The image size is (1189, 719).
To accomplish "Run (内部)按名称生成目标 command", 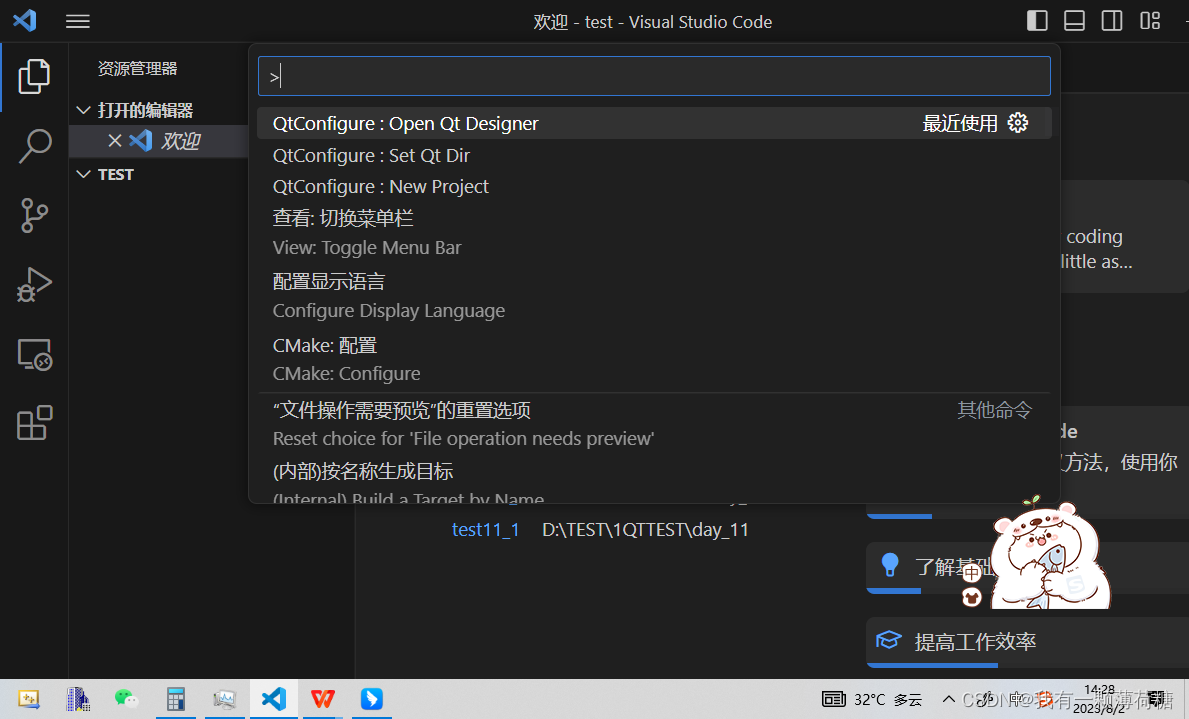I will pyautogui.click(x=654, y=482).
